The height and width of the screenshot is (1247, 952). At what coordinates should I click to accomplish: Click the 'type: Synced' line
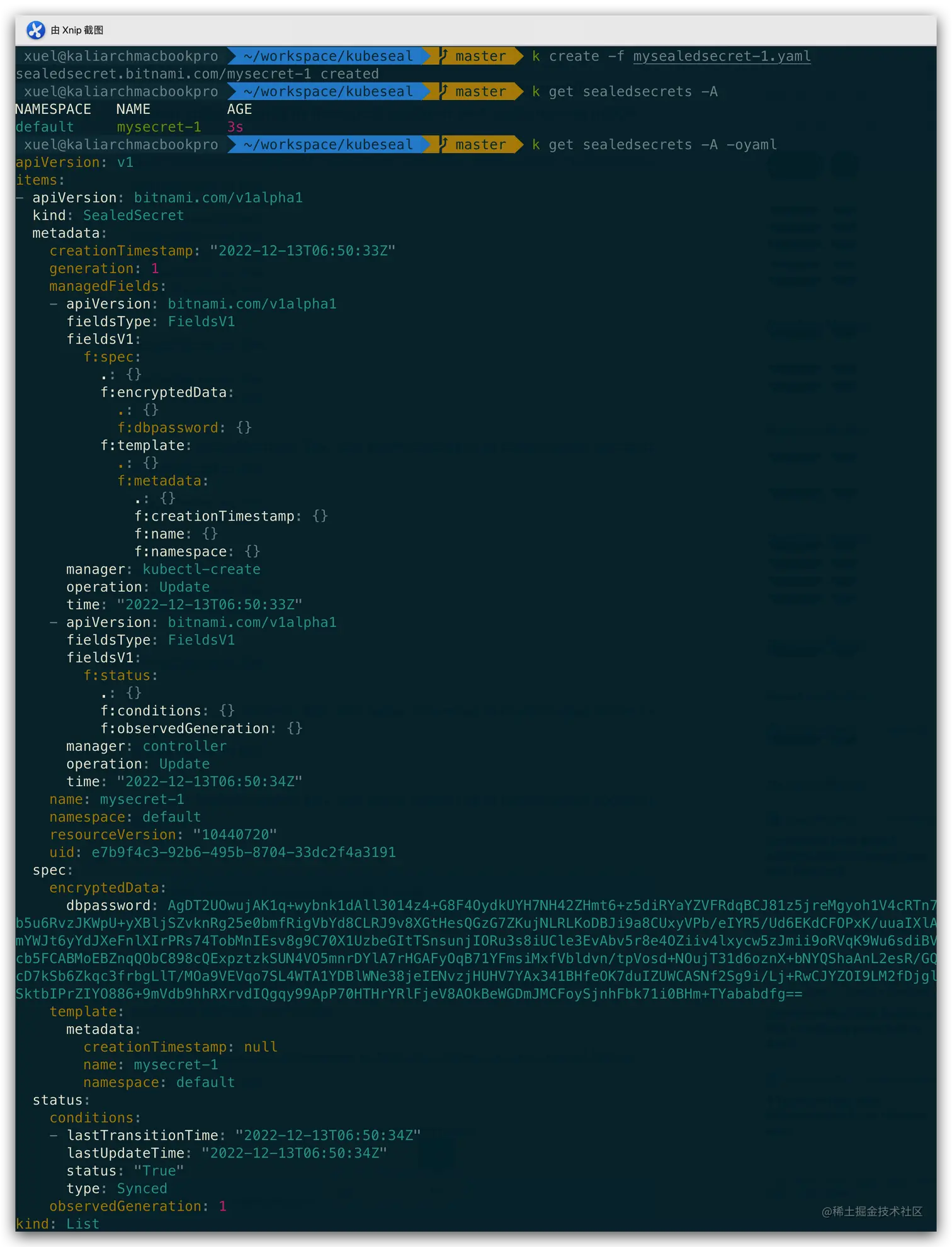point(116,1188)
